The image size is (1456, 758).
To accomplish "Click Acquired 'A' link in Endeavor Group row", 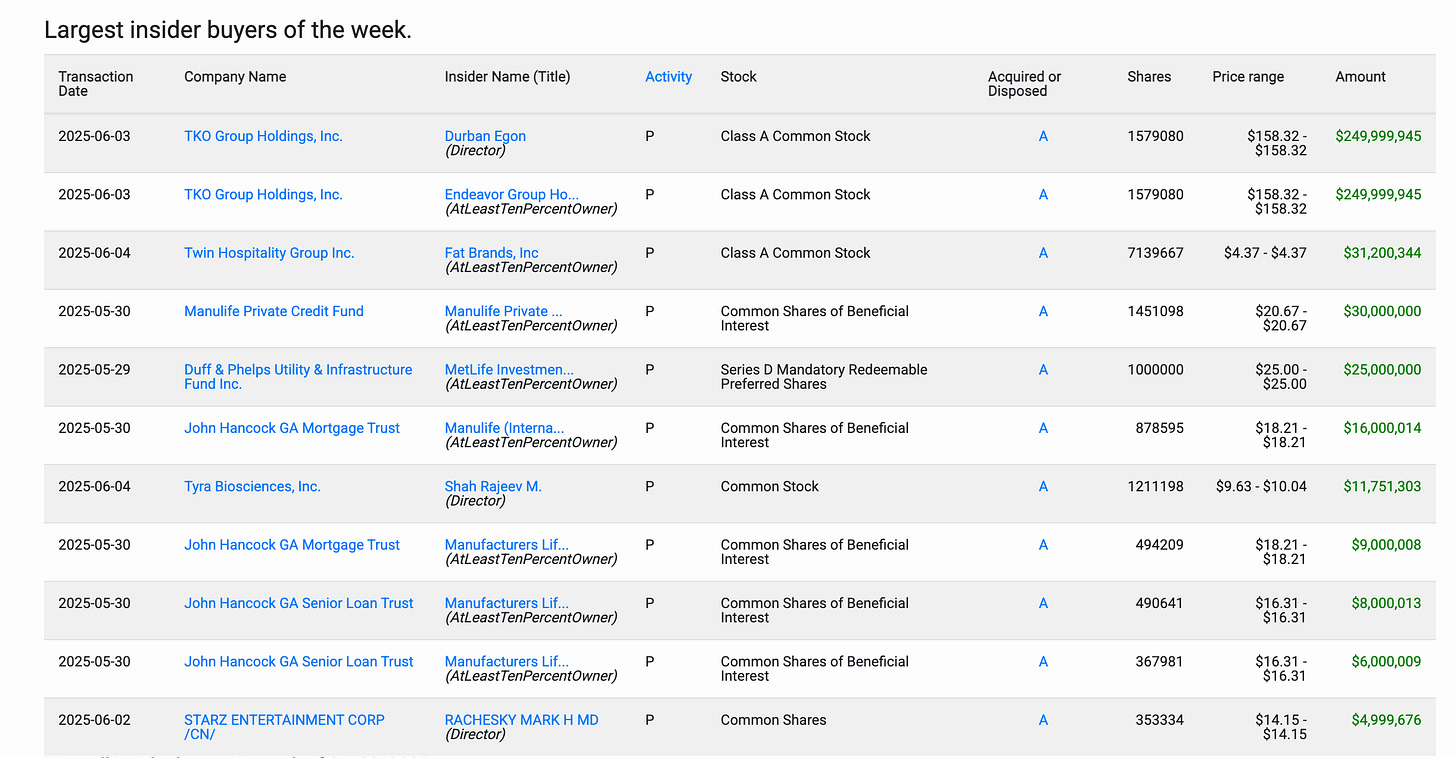I will (1043, 195).
